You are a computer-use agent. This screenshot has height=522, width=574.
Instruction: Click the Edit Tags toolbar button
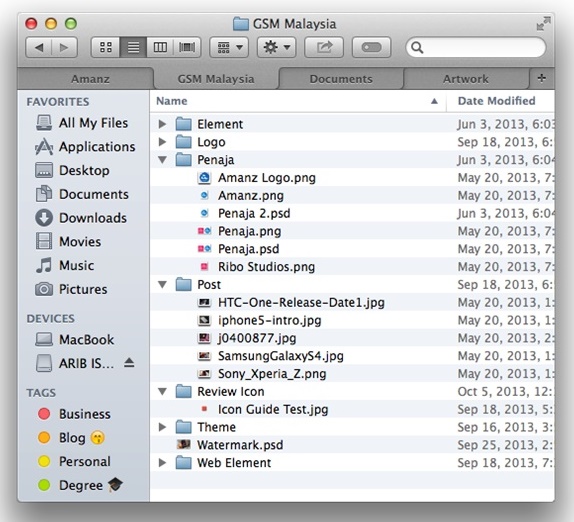(371, 47)
